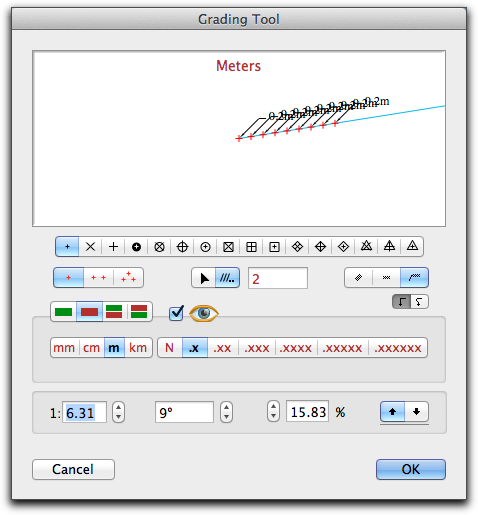Choose the filled black circle marker symbol
478x515 pixels.
[x=136, y=247]
